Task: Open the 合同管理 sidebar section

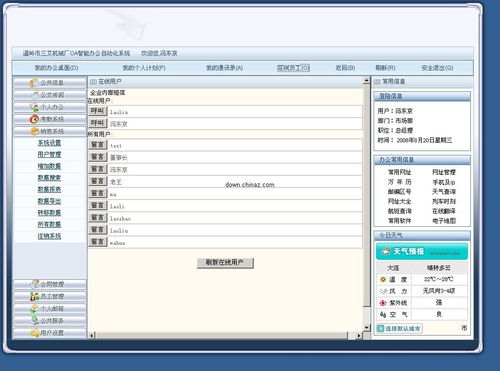Action: 50,284
